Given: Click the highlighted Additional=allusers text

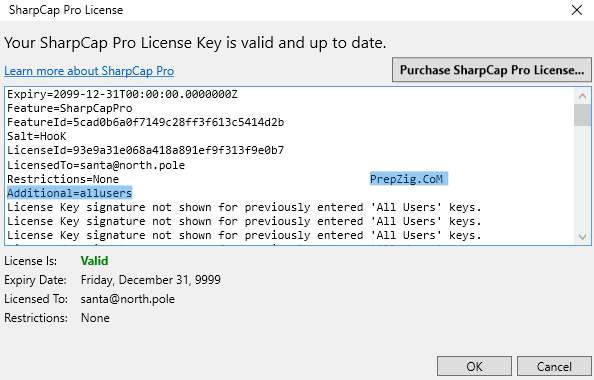Looking at the screenshot, I should tap(70, 193).
